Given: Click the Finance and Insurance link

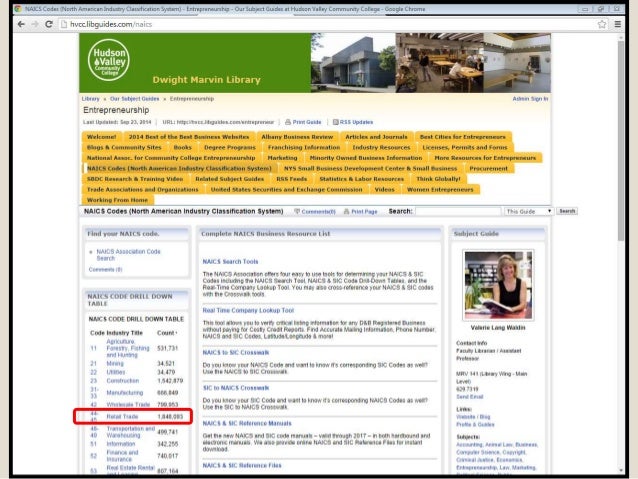Looking at the screenshot, I should 122,456.
